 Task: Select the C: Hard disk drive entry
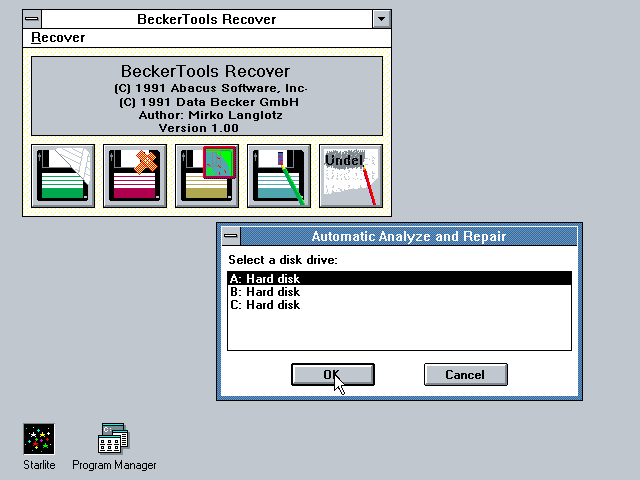[399, 304]
